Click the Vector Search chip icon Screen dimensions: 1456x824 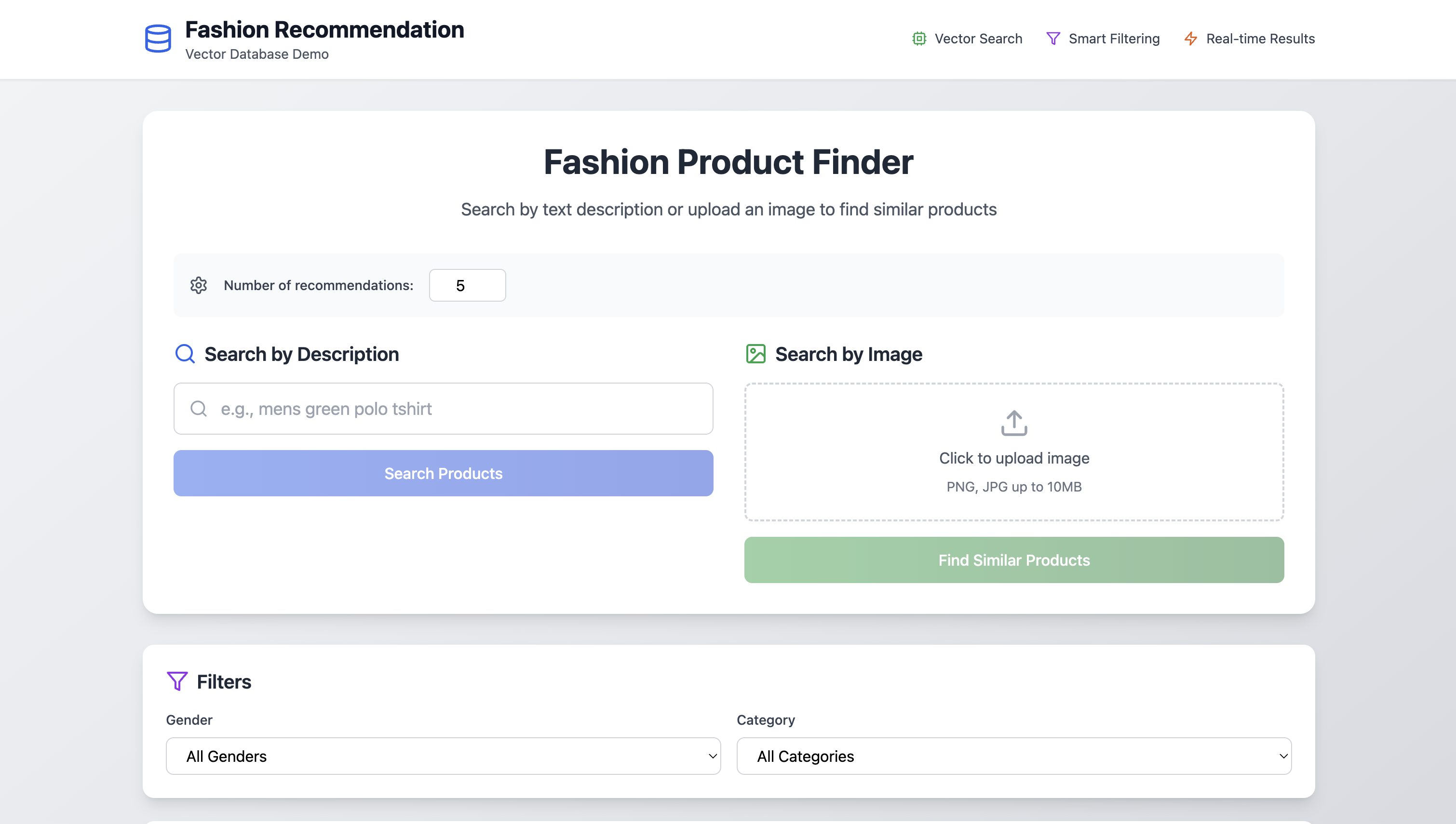[919, 39]
